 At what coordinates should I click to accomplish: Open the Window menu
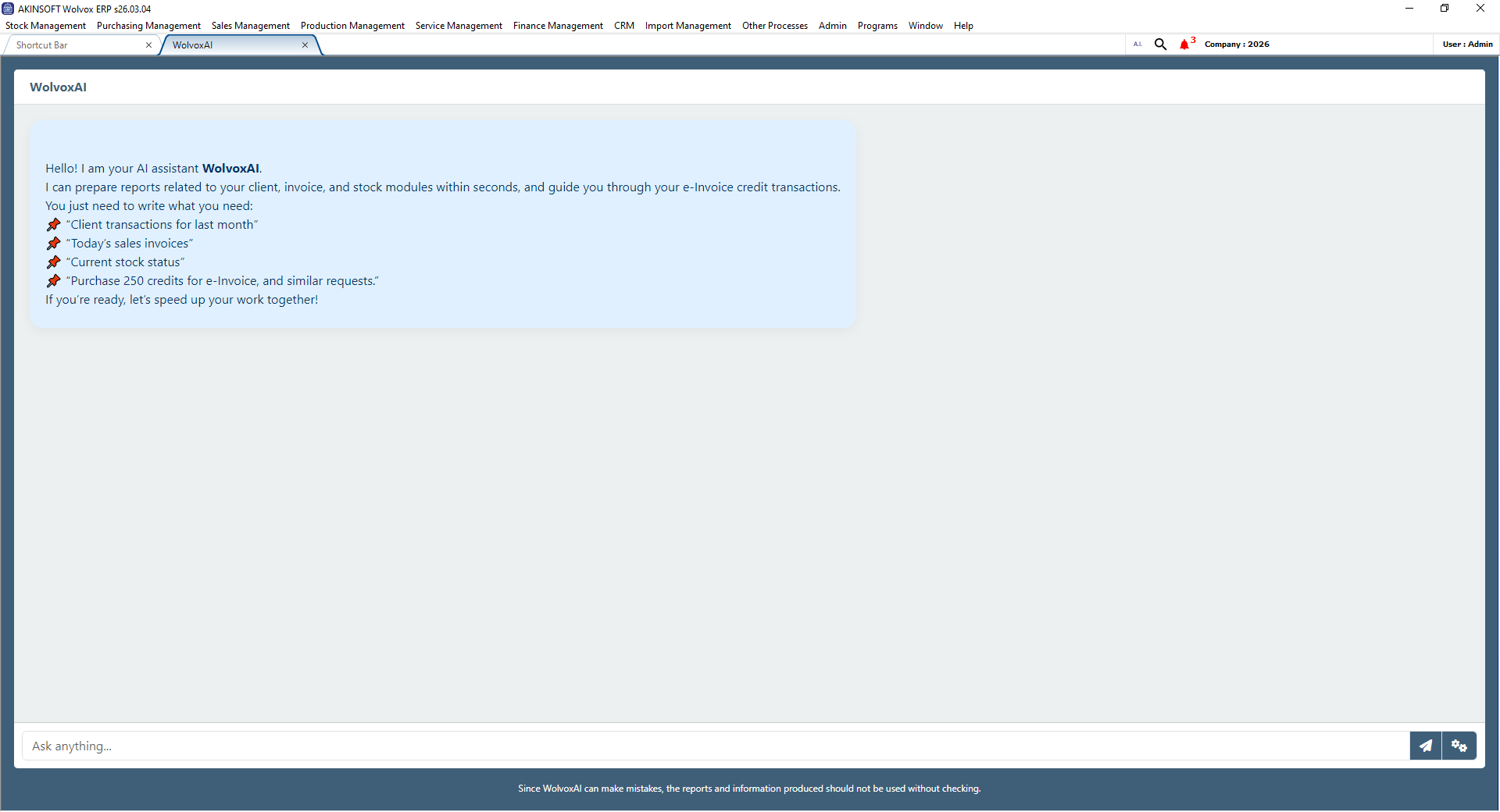[x=926, y=26]
